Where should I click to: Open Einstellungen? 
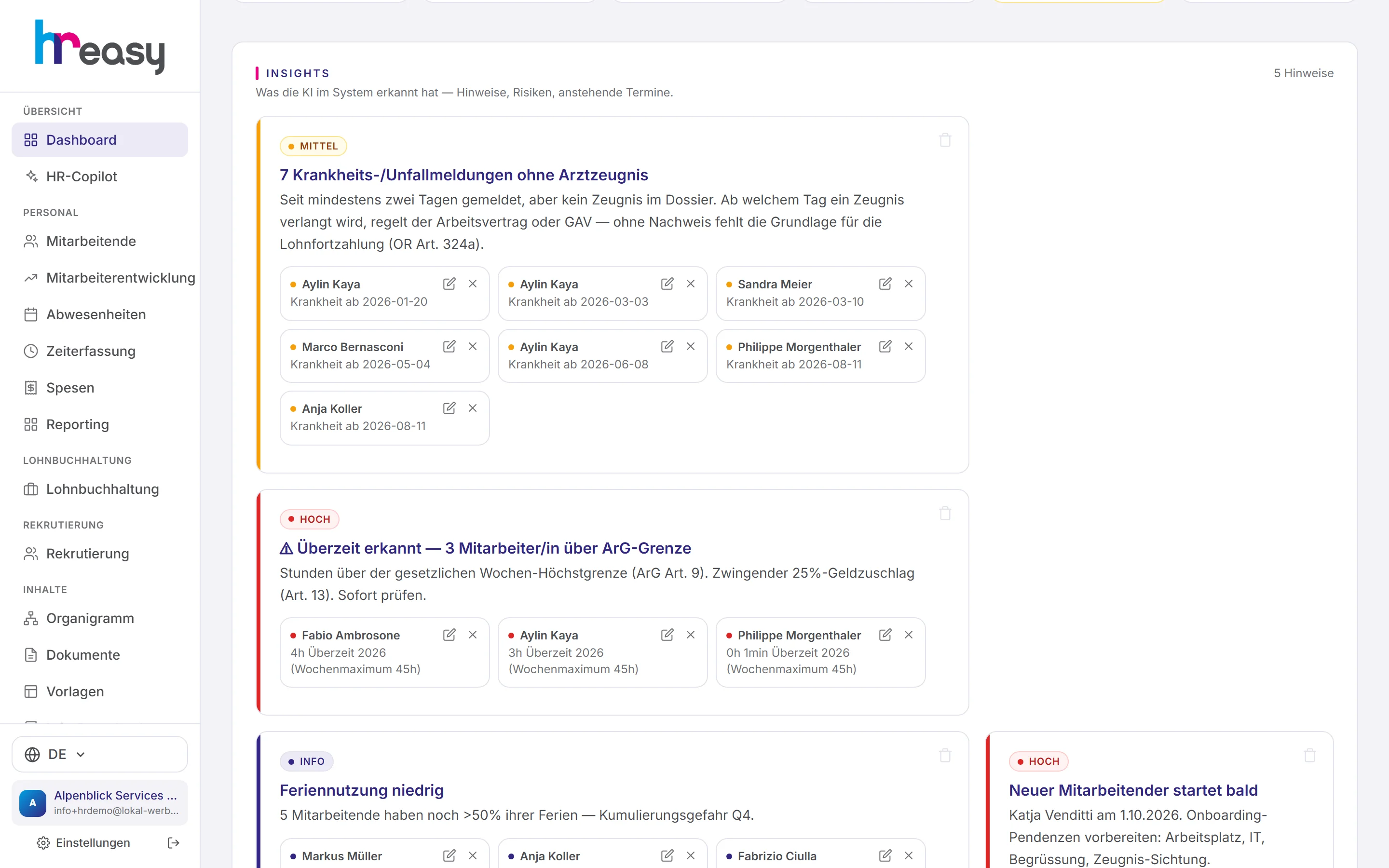(x=84, y=843)
